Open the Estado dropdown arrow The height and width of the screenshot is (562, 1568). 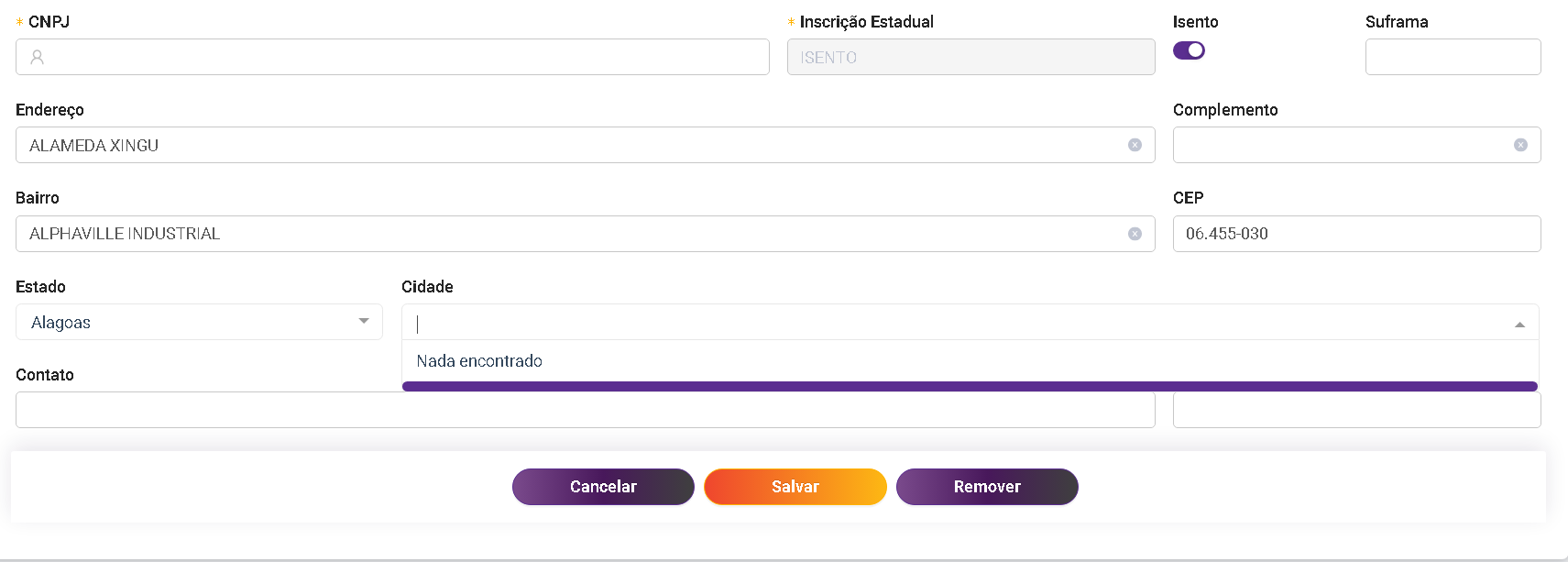364,322
